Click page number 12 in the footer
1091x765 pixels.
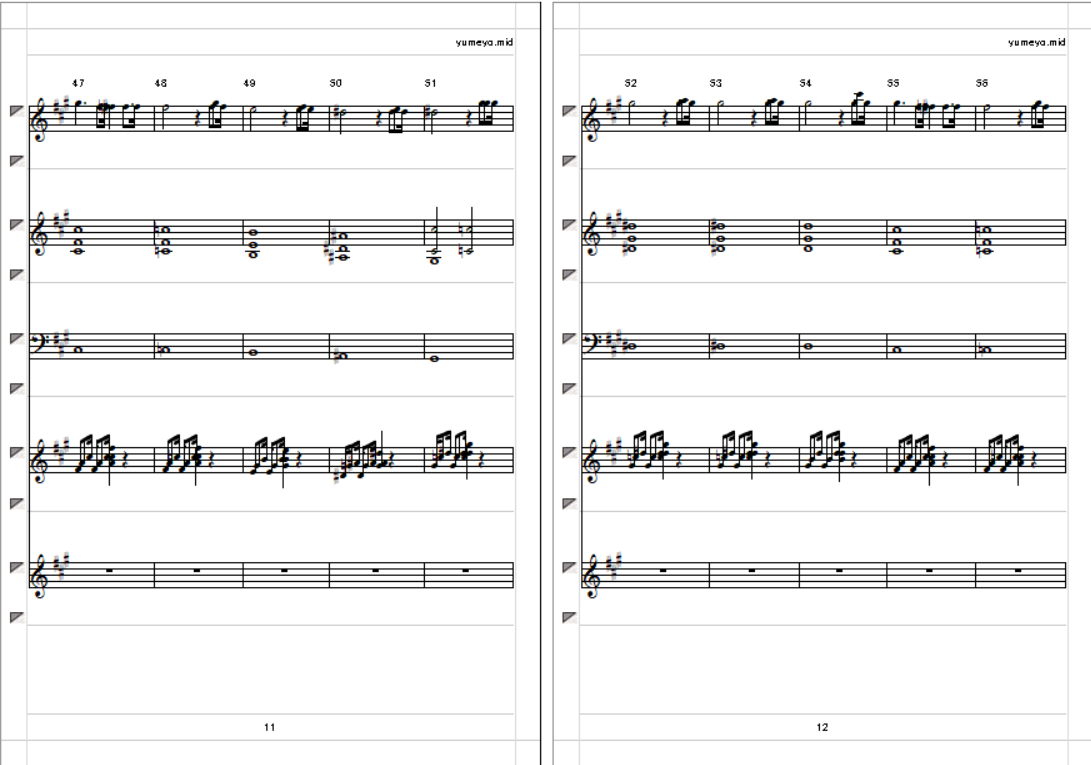(822, 727)
